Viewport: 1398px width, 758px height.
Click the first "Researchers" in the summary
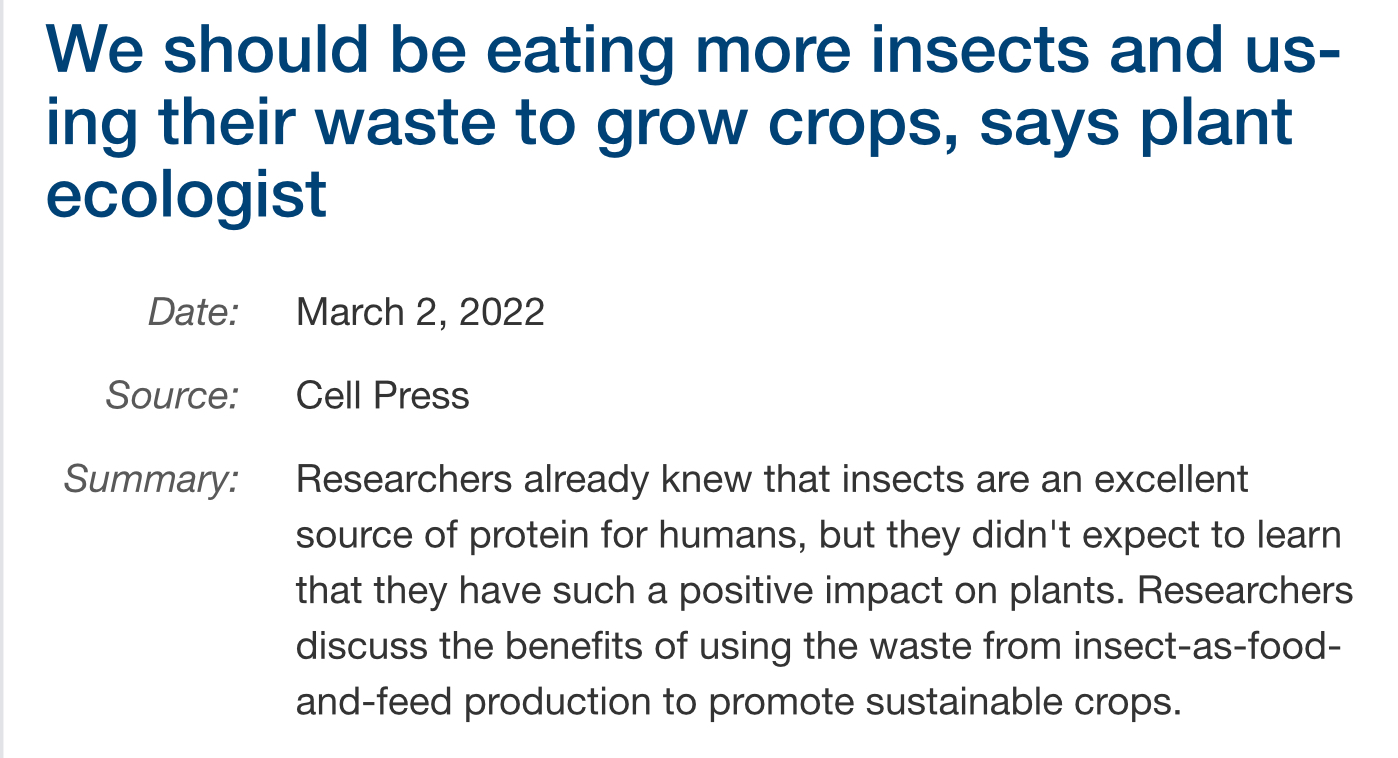[403, 479]
